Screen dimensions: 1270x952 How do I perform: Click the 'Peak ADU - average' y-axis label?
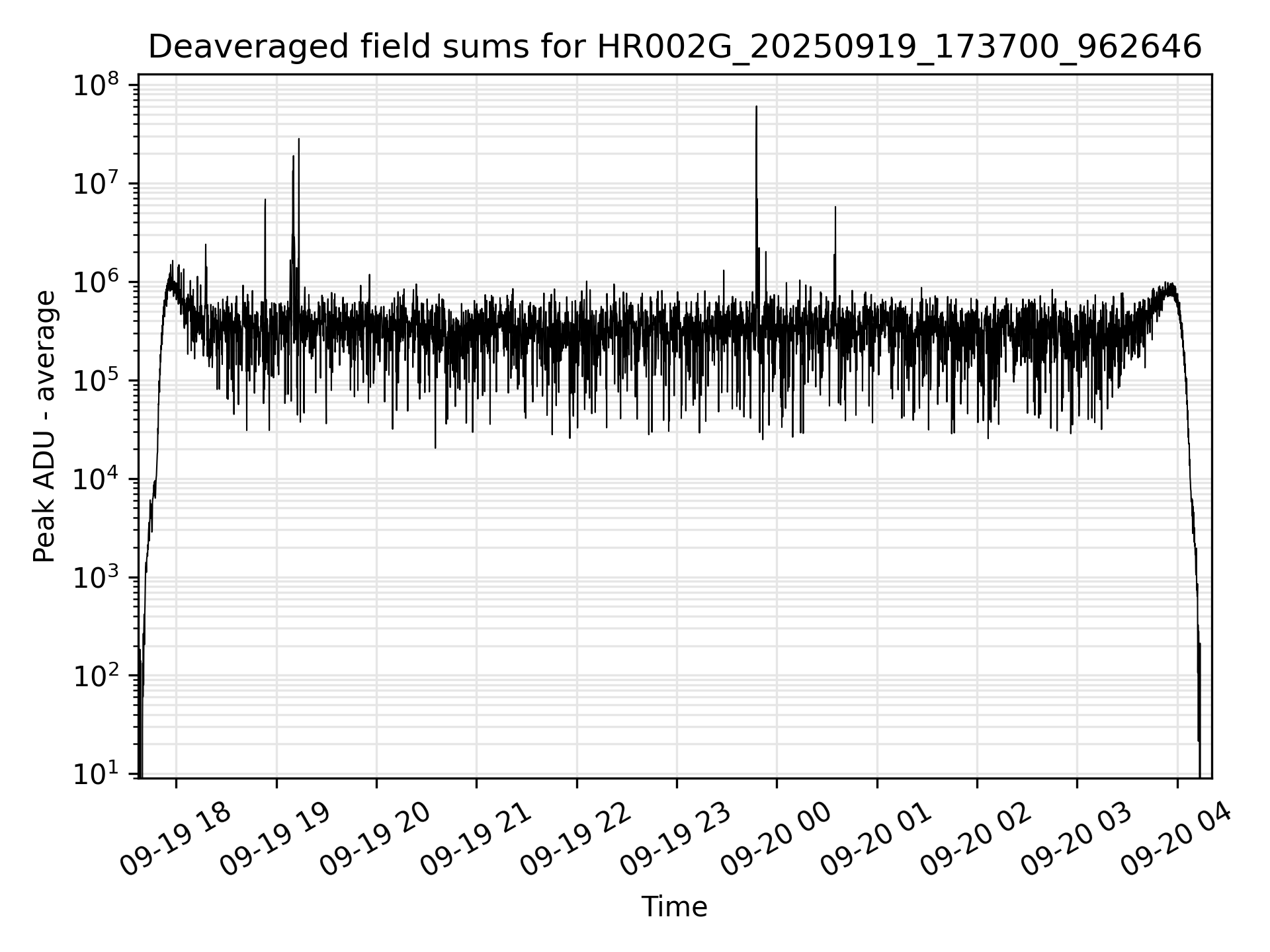coord(45,426)
